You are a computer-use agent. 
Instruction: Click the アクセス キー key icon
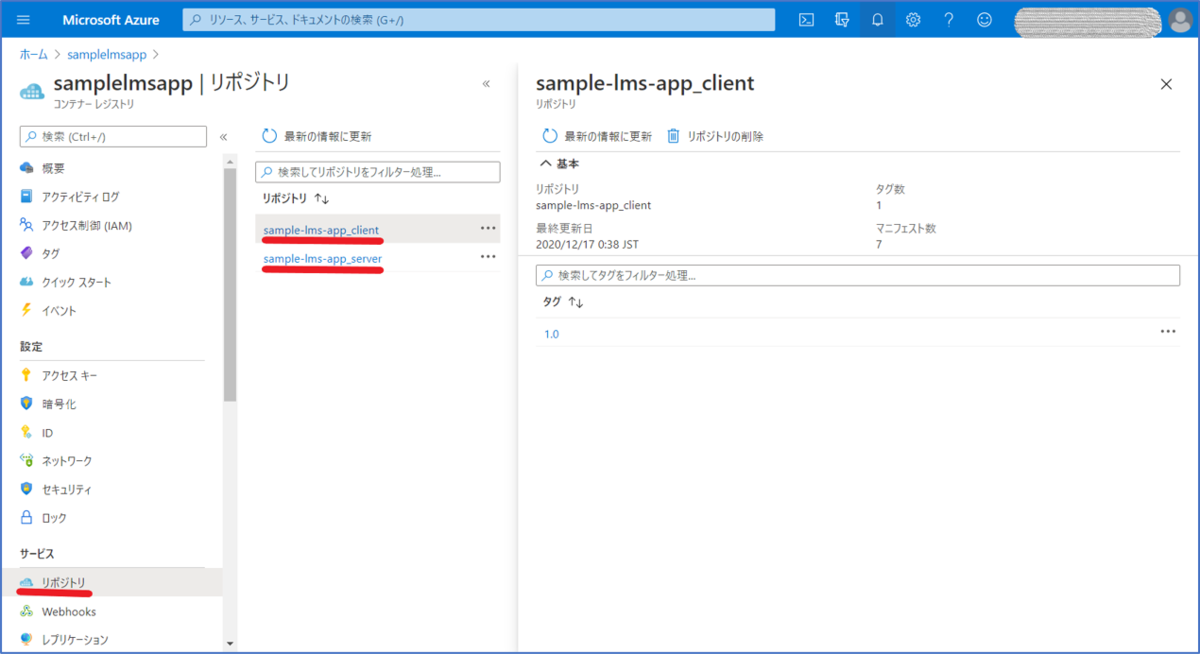click(27, 375)
